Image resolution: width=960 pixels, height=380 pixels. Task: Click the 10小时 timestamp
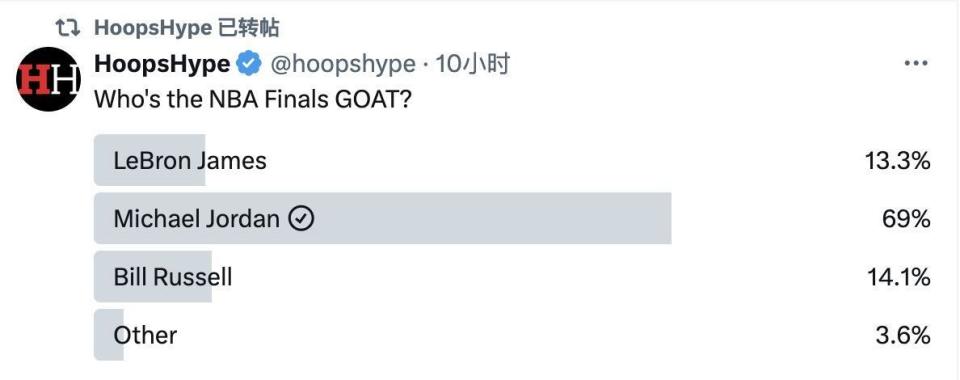[x=472, y=64]
